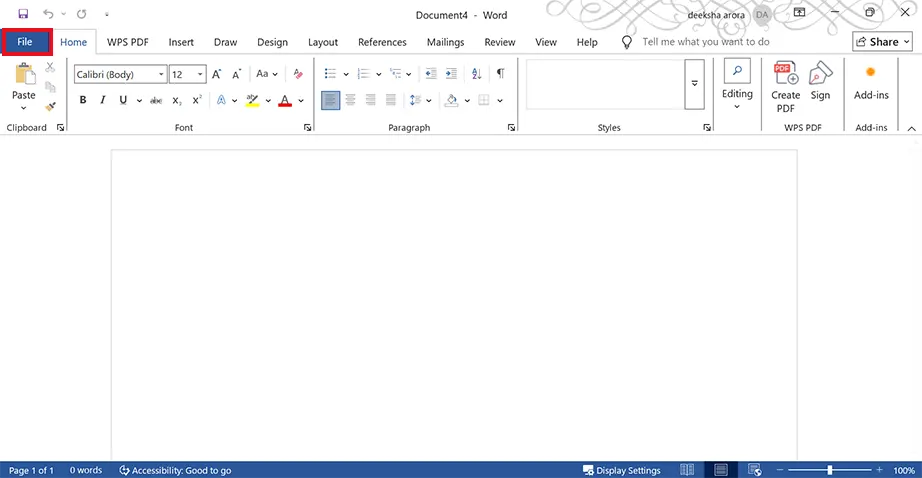Click the Share button

882,42
